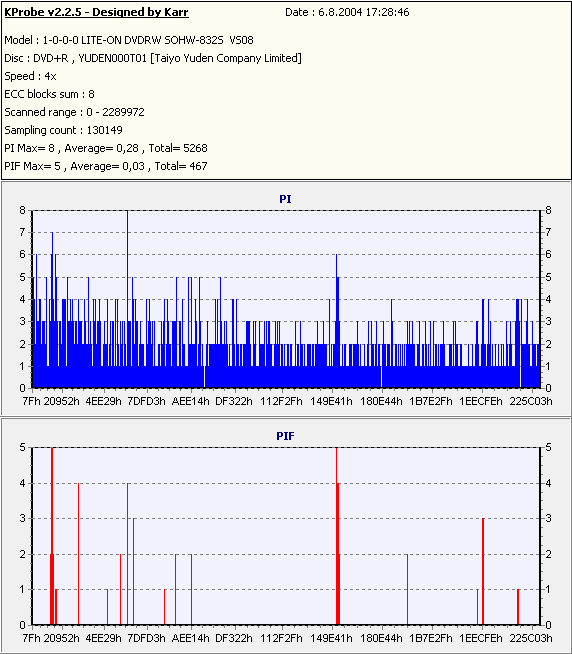Click the "PI" chart title
Image resolution: width=572 pixels, height=654 pixels.
(x=285, y=199)
